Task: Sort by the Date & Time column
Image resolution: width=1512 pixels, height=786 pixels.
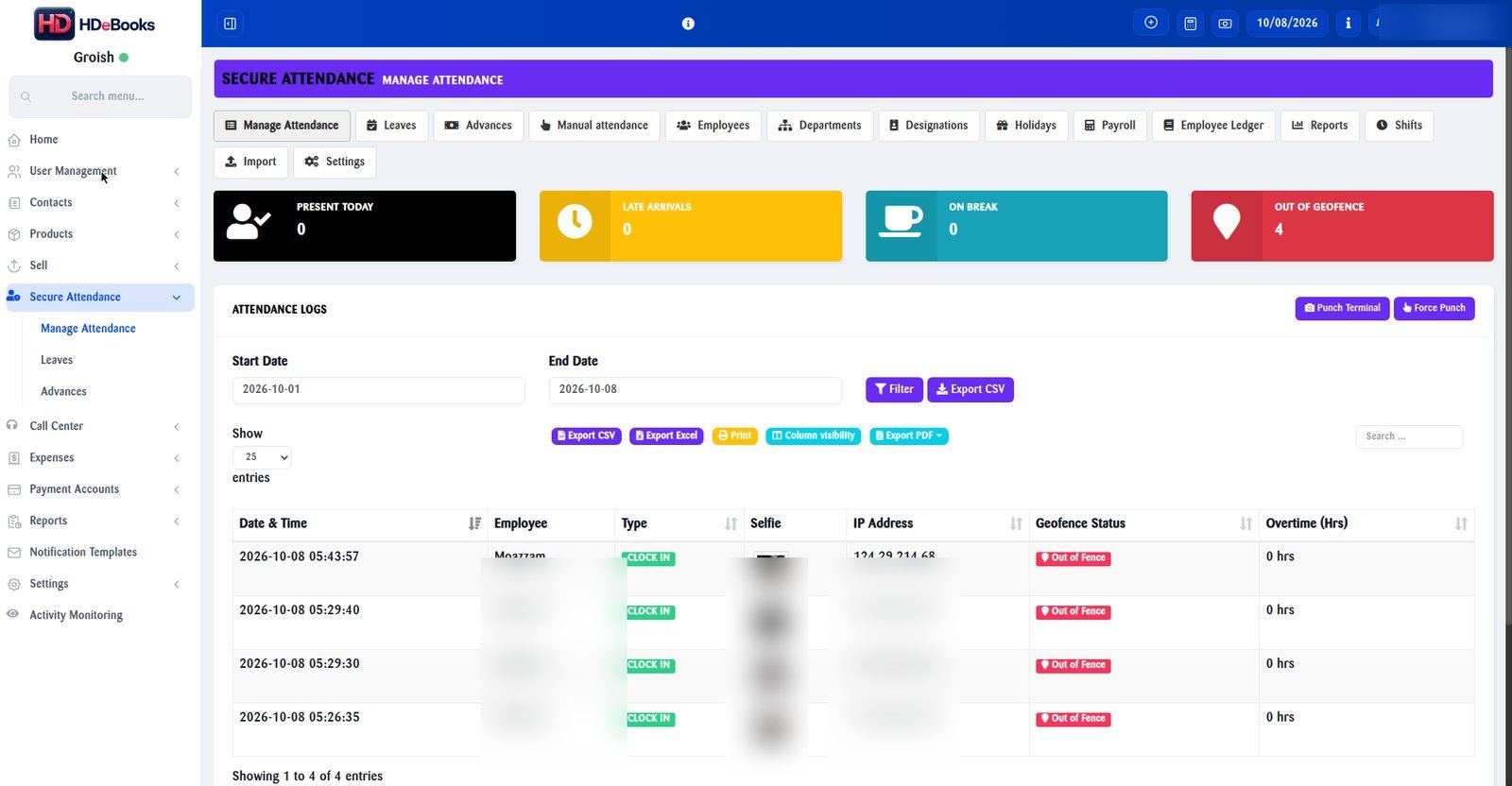Action: pos(359,523)
